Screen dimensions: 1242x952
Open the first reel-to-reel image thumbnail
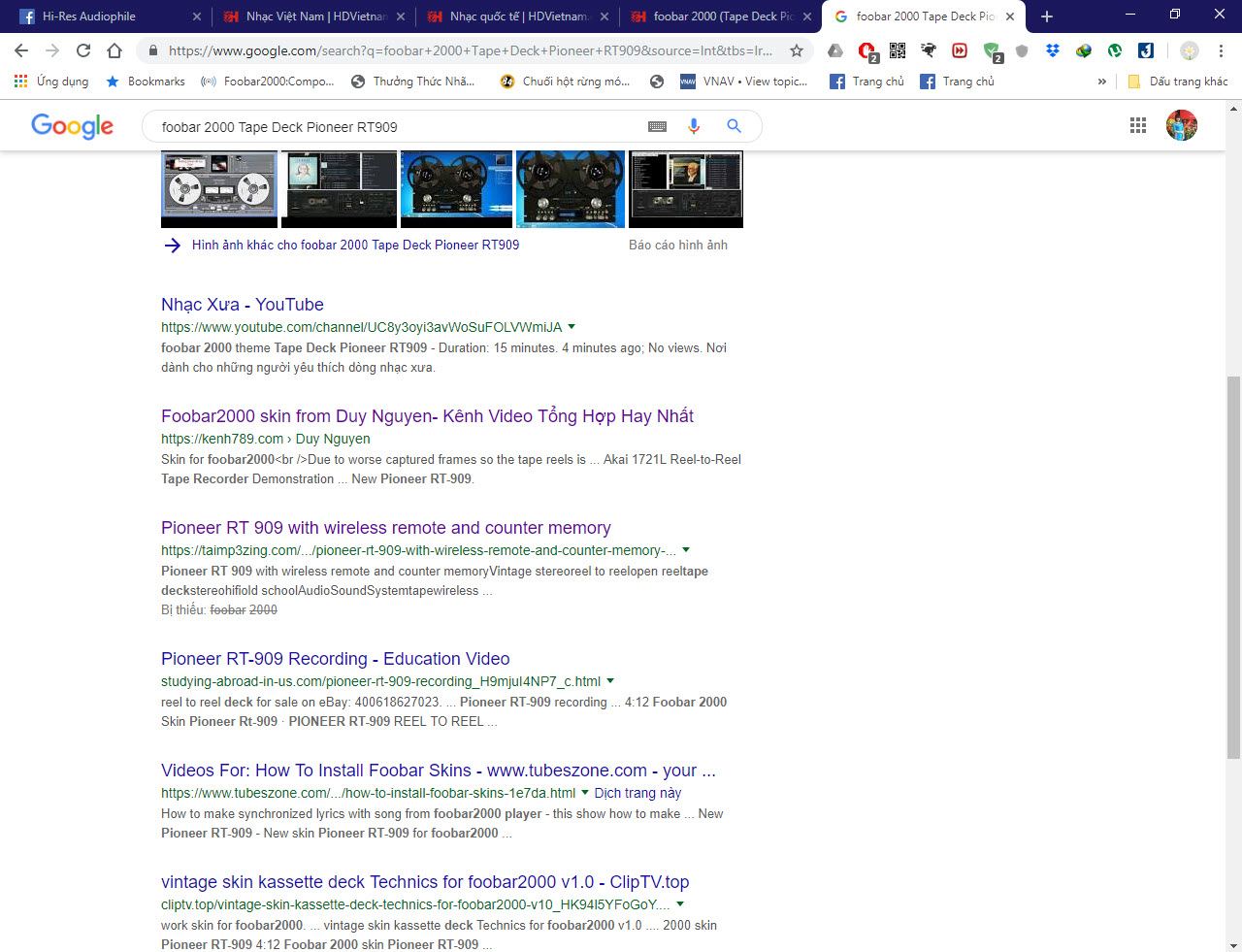(x=219, y=189)
